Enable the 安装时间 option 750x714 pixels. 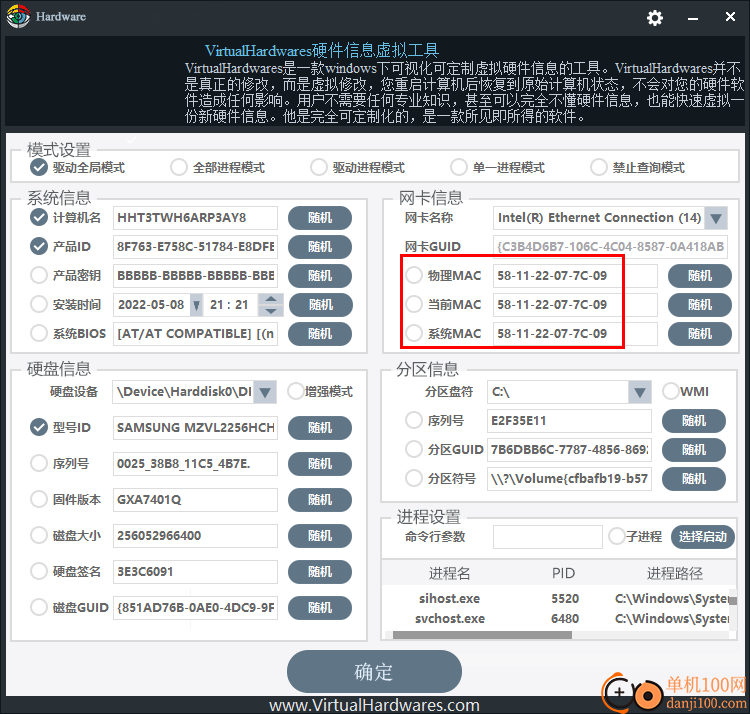[x=39, y=304]
